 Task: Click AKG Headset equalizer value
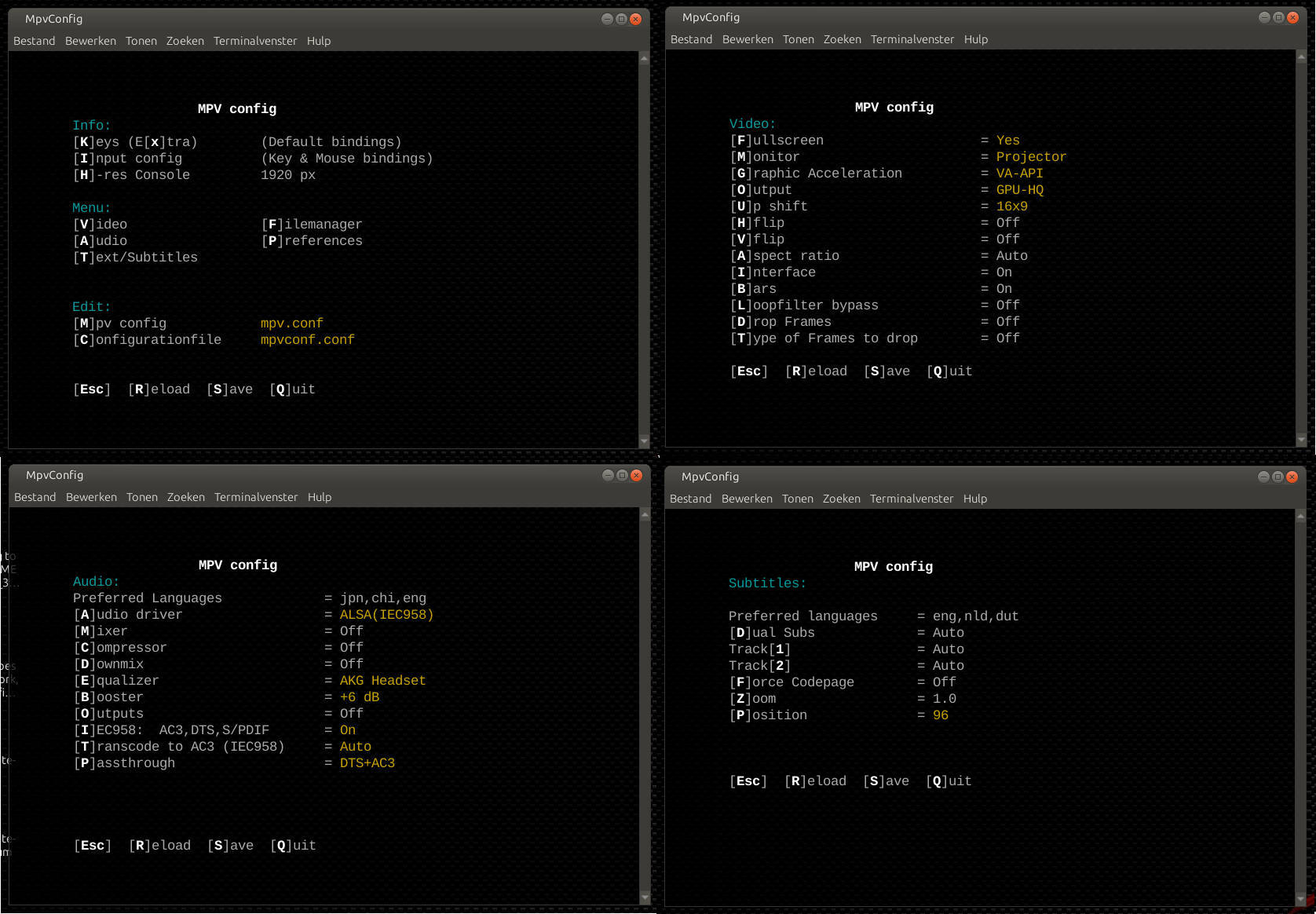tap(382, 681)
